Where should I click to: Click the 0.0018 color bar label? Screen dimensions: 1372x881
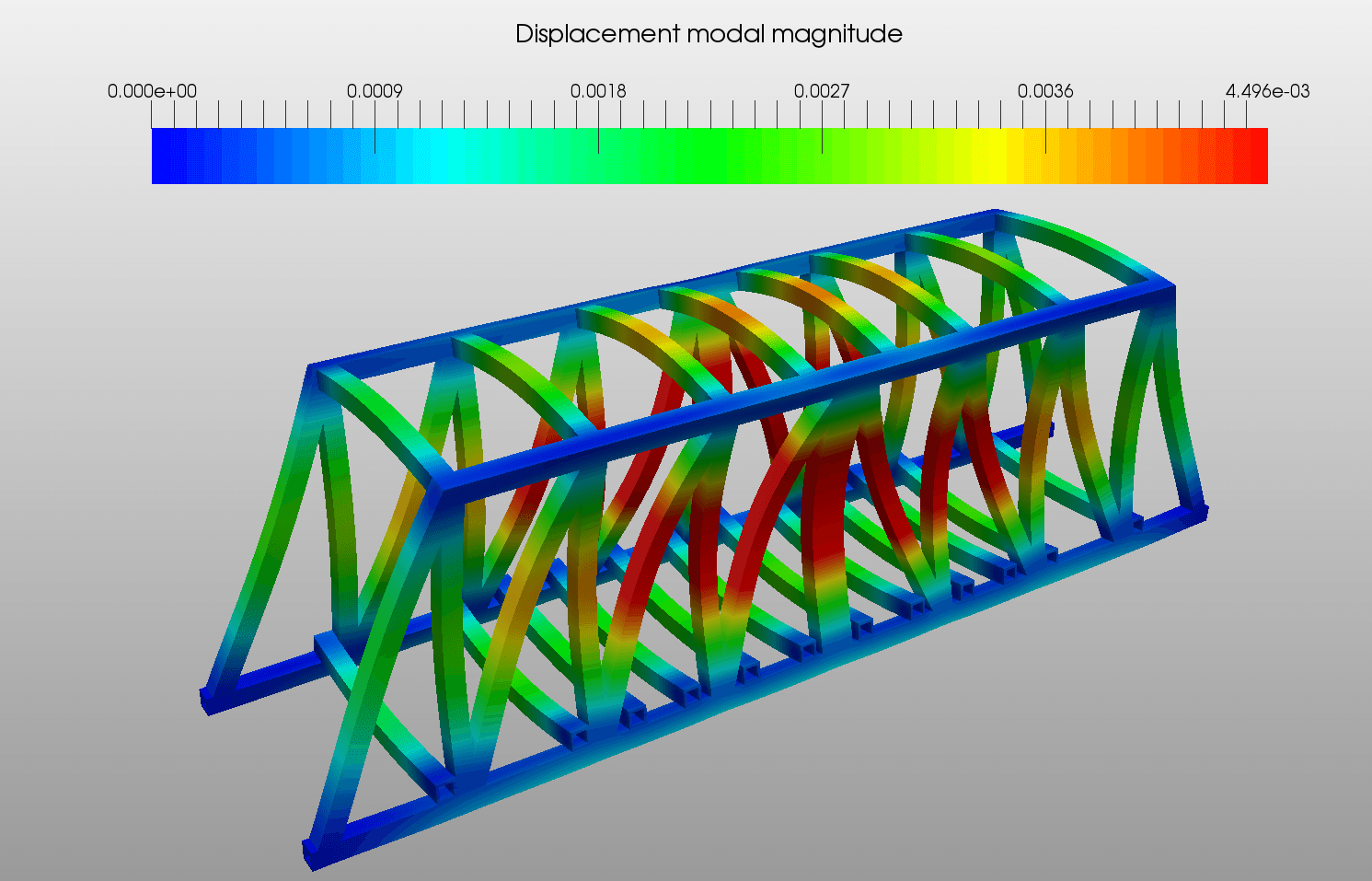[598, 91]
